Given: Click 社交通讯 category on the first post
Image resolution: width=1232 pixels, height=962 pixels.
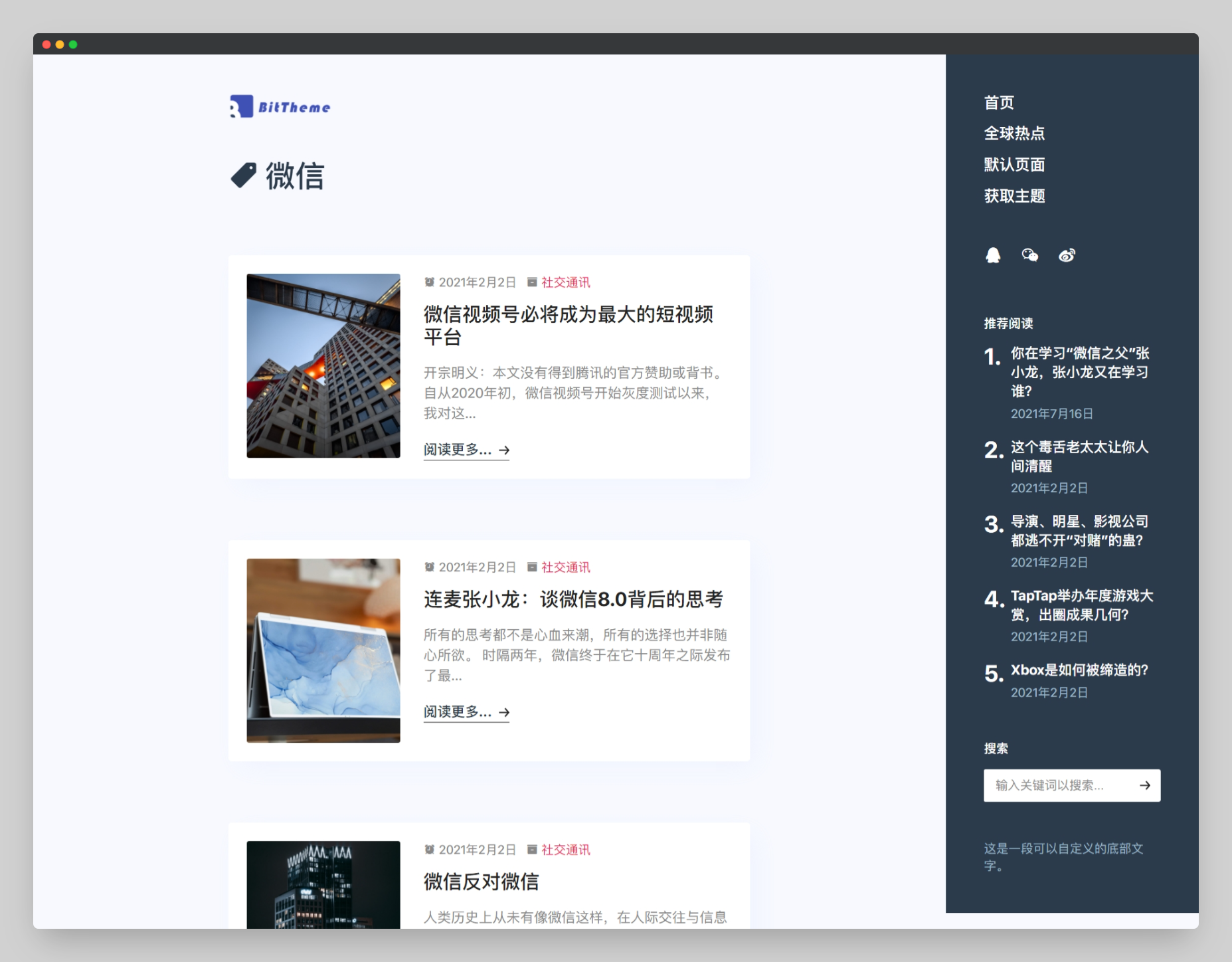Looking at the screenshot, I should pos(566,282).
